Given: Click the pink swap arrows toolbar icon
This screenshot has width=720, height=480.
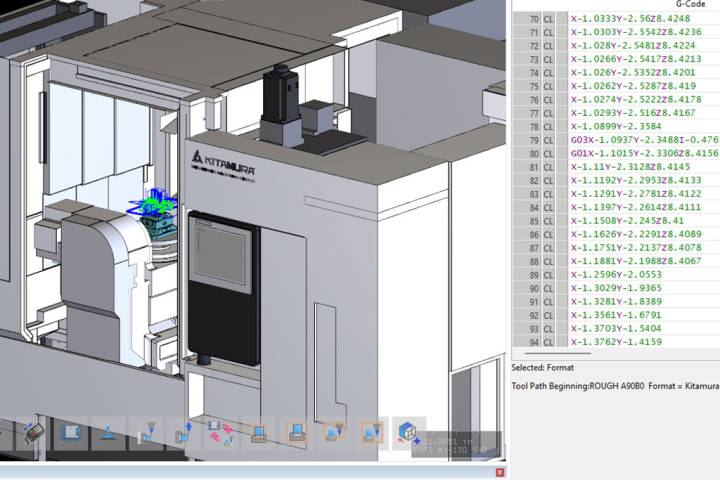Looking at the screenshot, I should [220, 433].
